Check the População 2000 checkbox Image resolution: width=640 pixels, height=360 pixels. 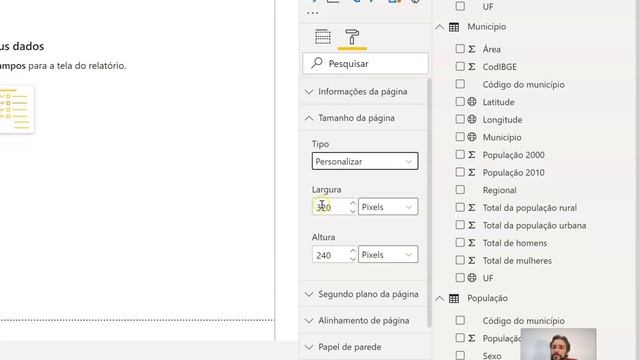coord(460,155)
